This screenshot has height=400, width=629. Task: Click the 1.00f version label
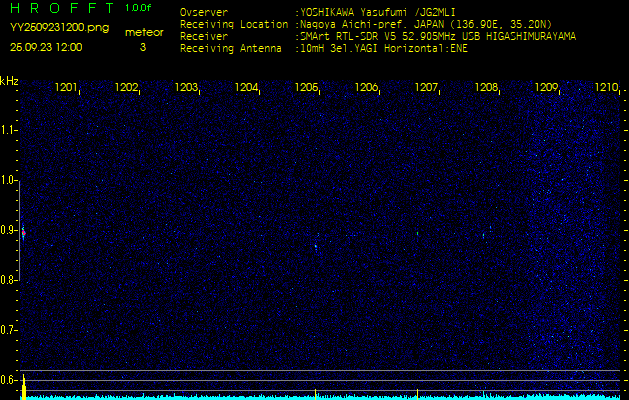139,8
